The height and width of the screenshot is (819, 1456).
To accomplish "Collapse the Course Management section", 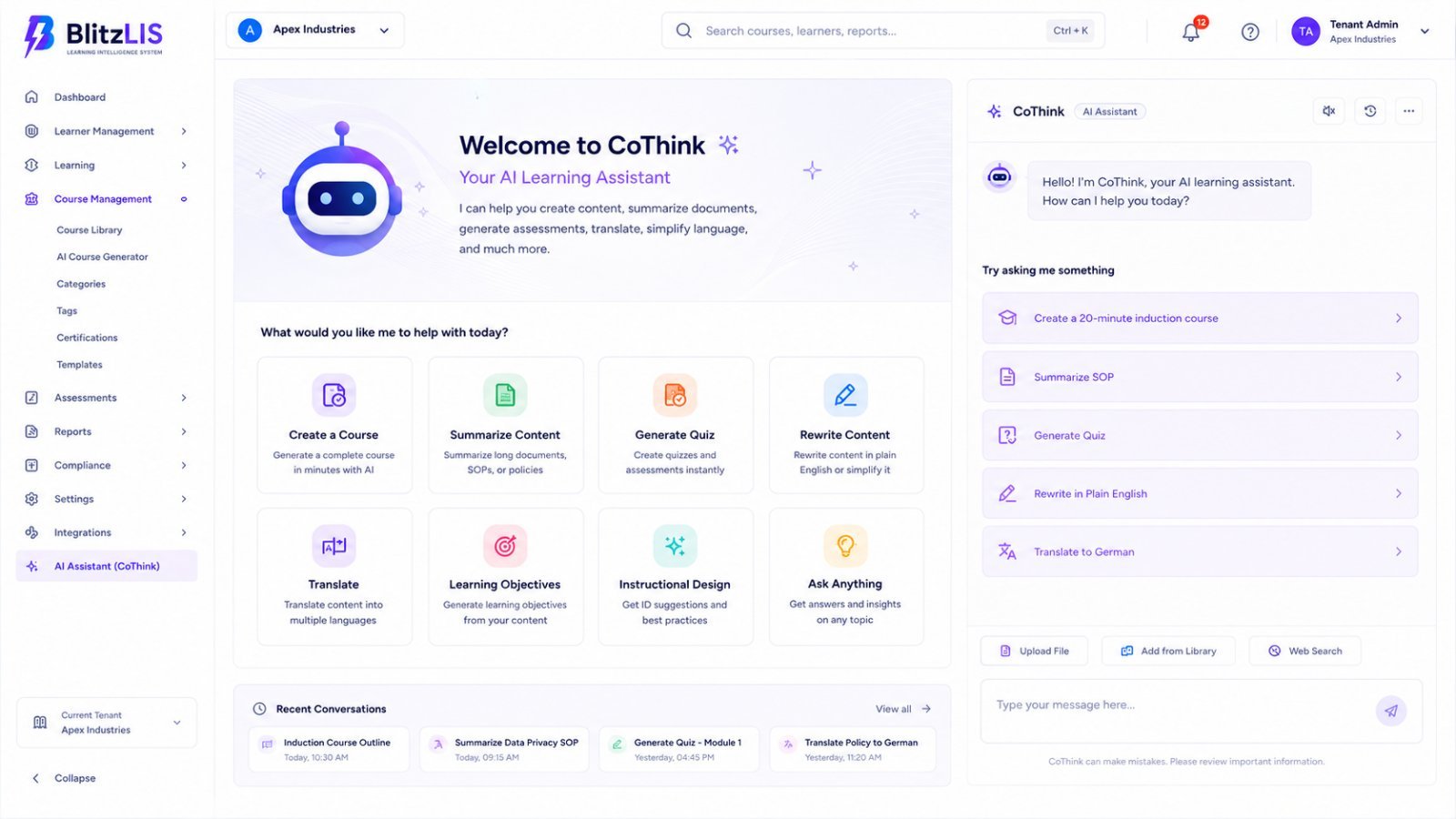I will click(x=184, y=199).
